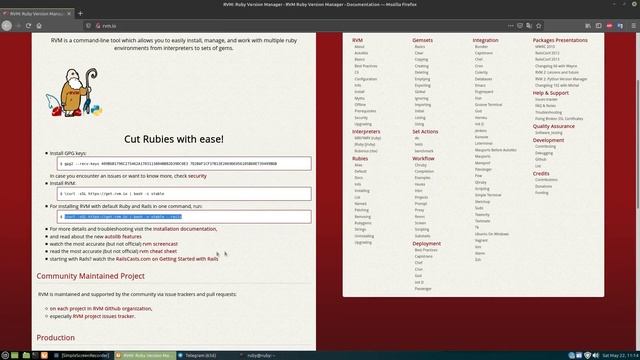Open the Firefox hamburger menu
Screen dimensions: 640x360
633,26
